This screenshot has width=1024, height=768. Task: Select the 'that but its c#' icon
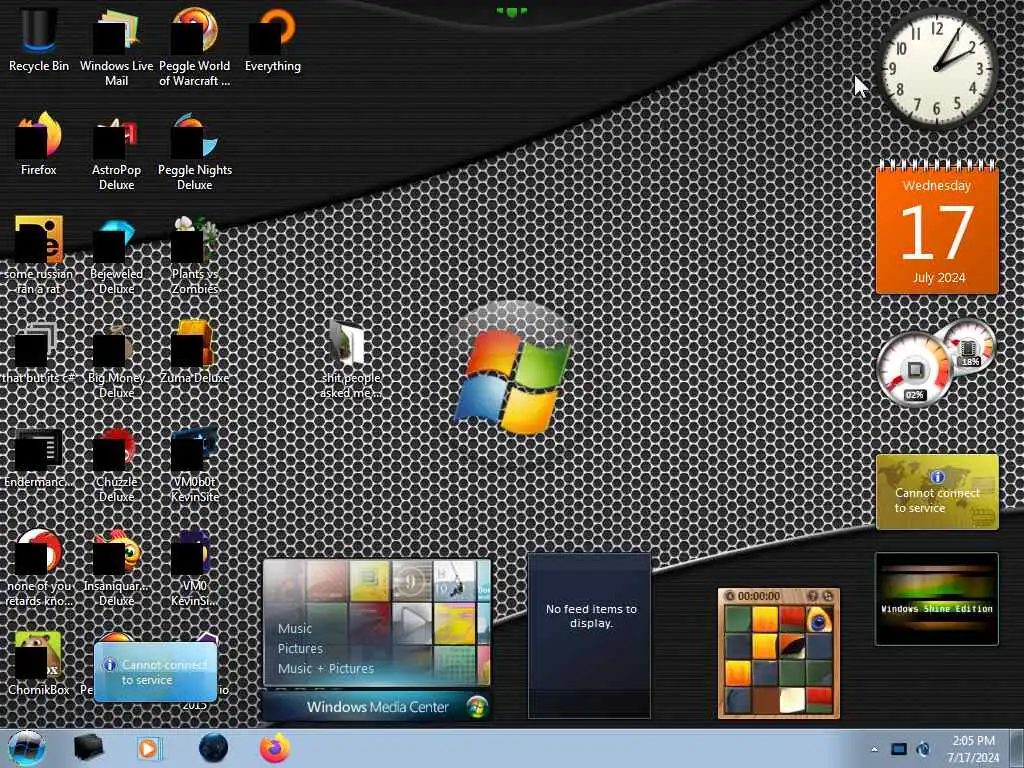coord(39,351)
